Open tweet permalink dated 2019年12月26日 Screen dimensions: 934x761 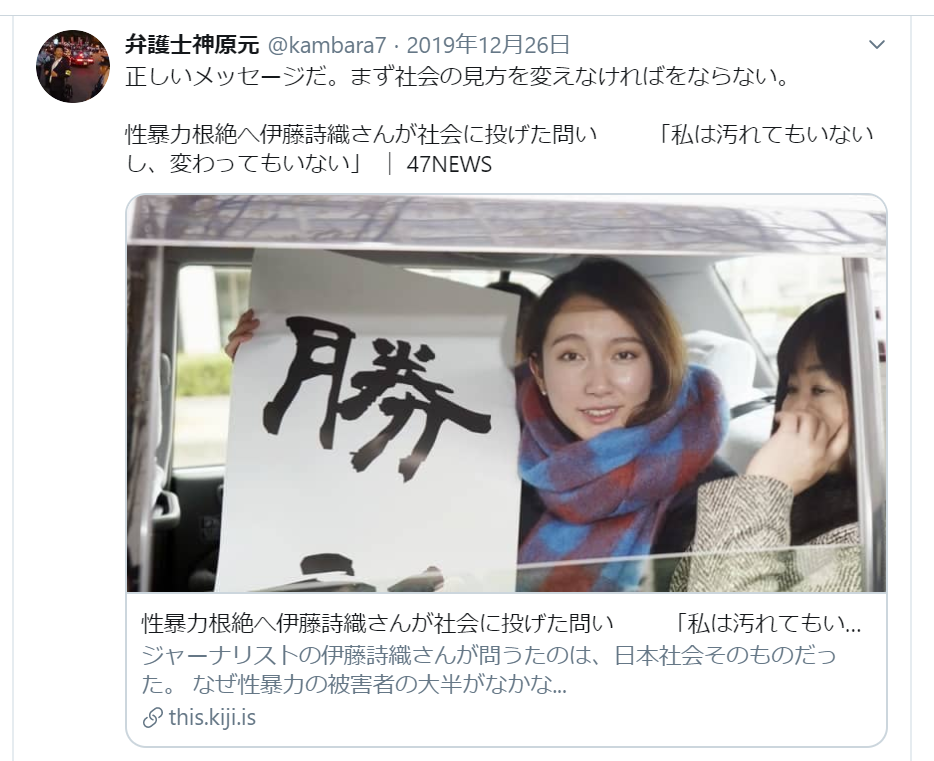click(488, 45)
